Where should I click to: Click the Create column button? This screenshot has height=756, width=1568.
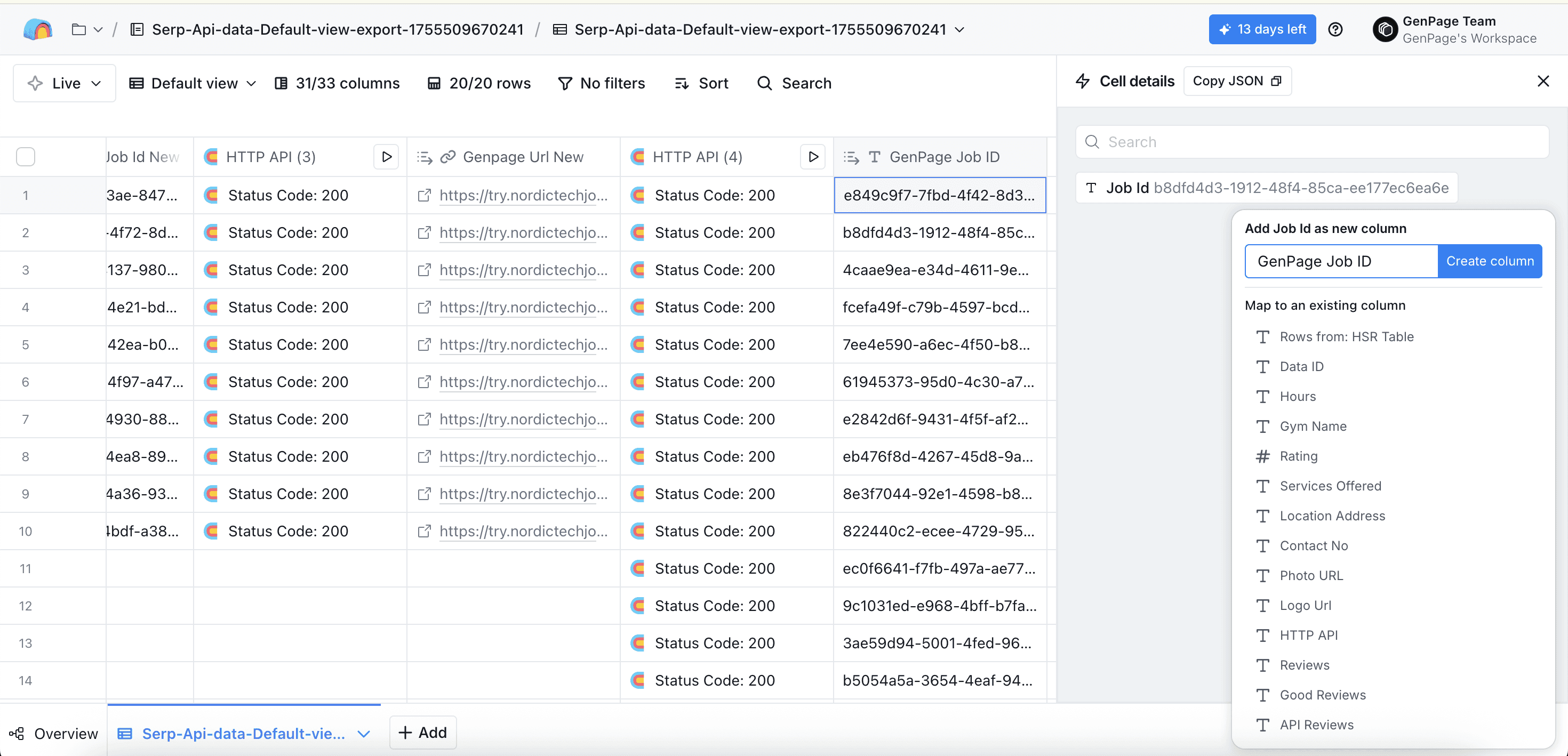[x=1489, y=261]
